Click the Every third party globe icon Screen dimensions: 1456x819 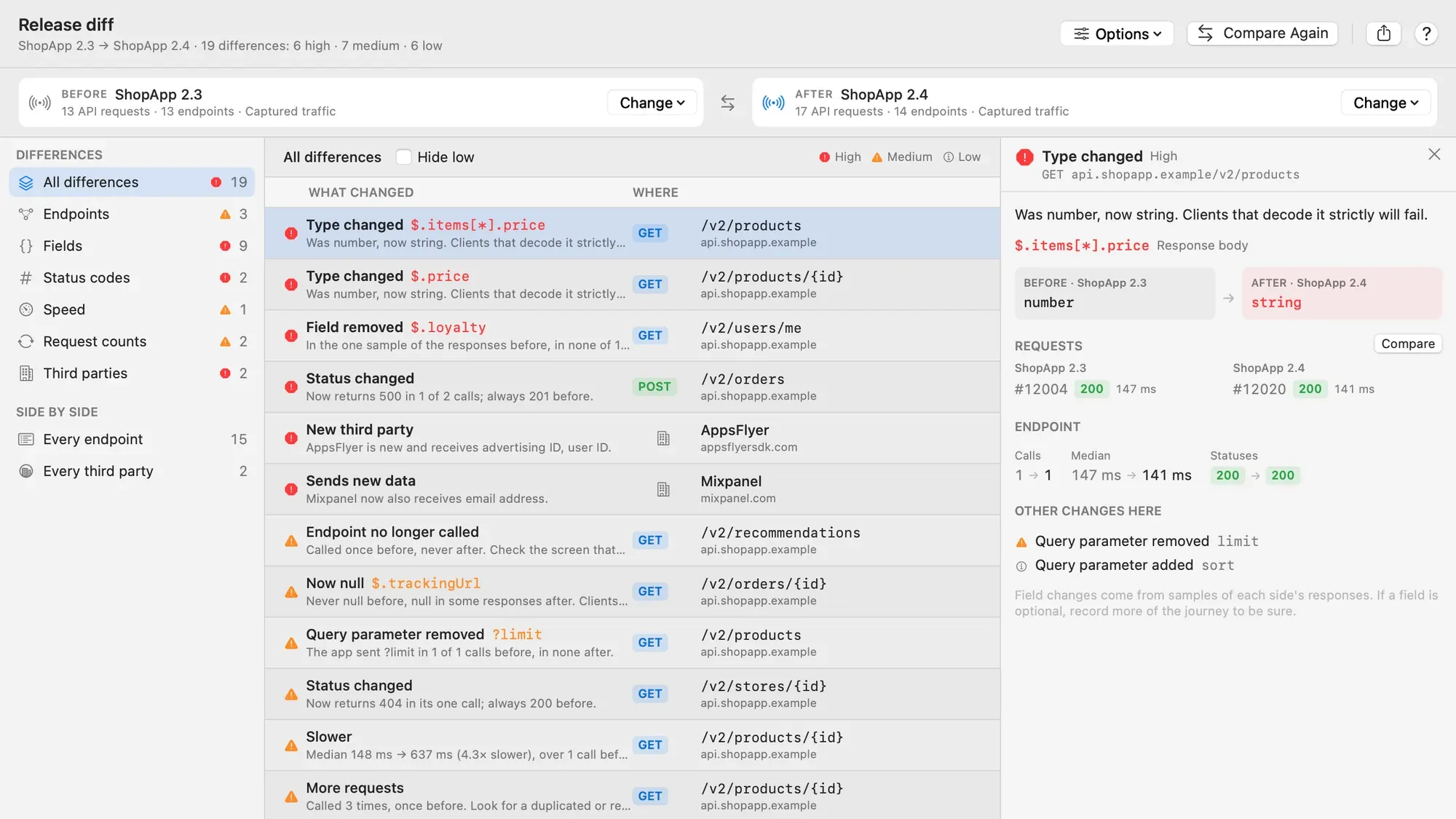click(26, 471)
